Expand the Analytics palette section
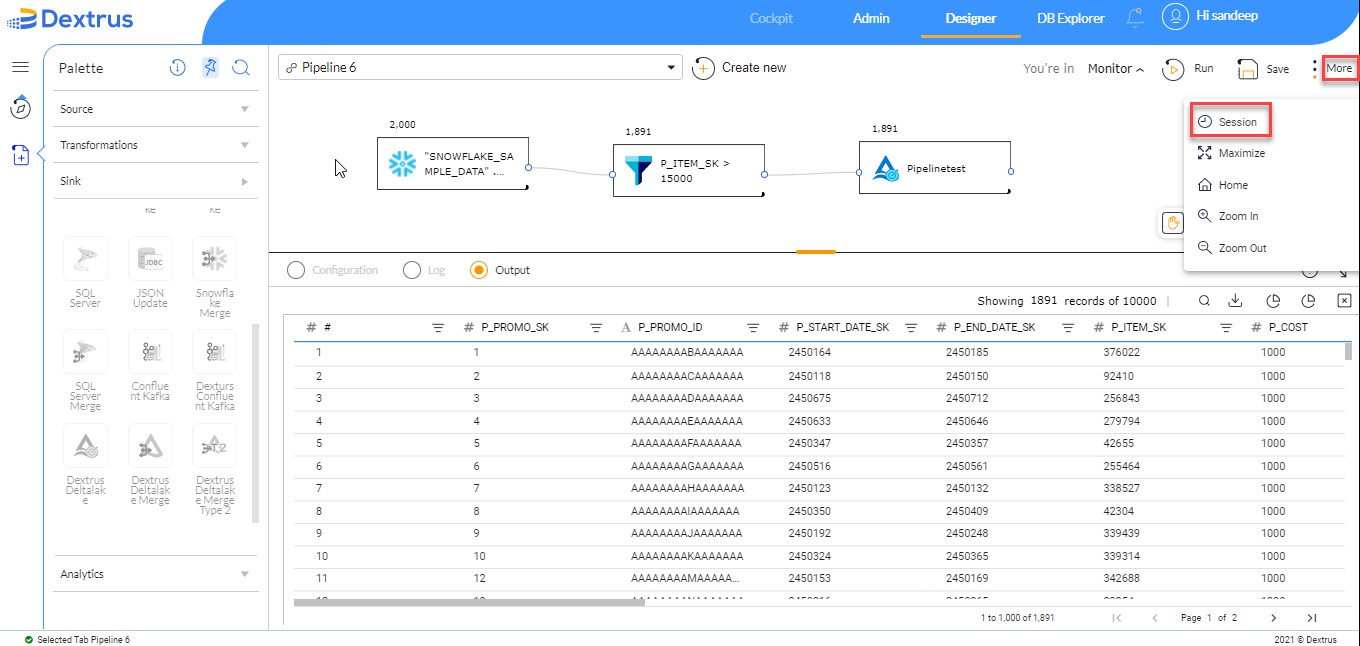The image size is (1360, 646). pos(156,574)
